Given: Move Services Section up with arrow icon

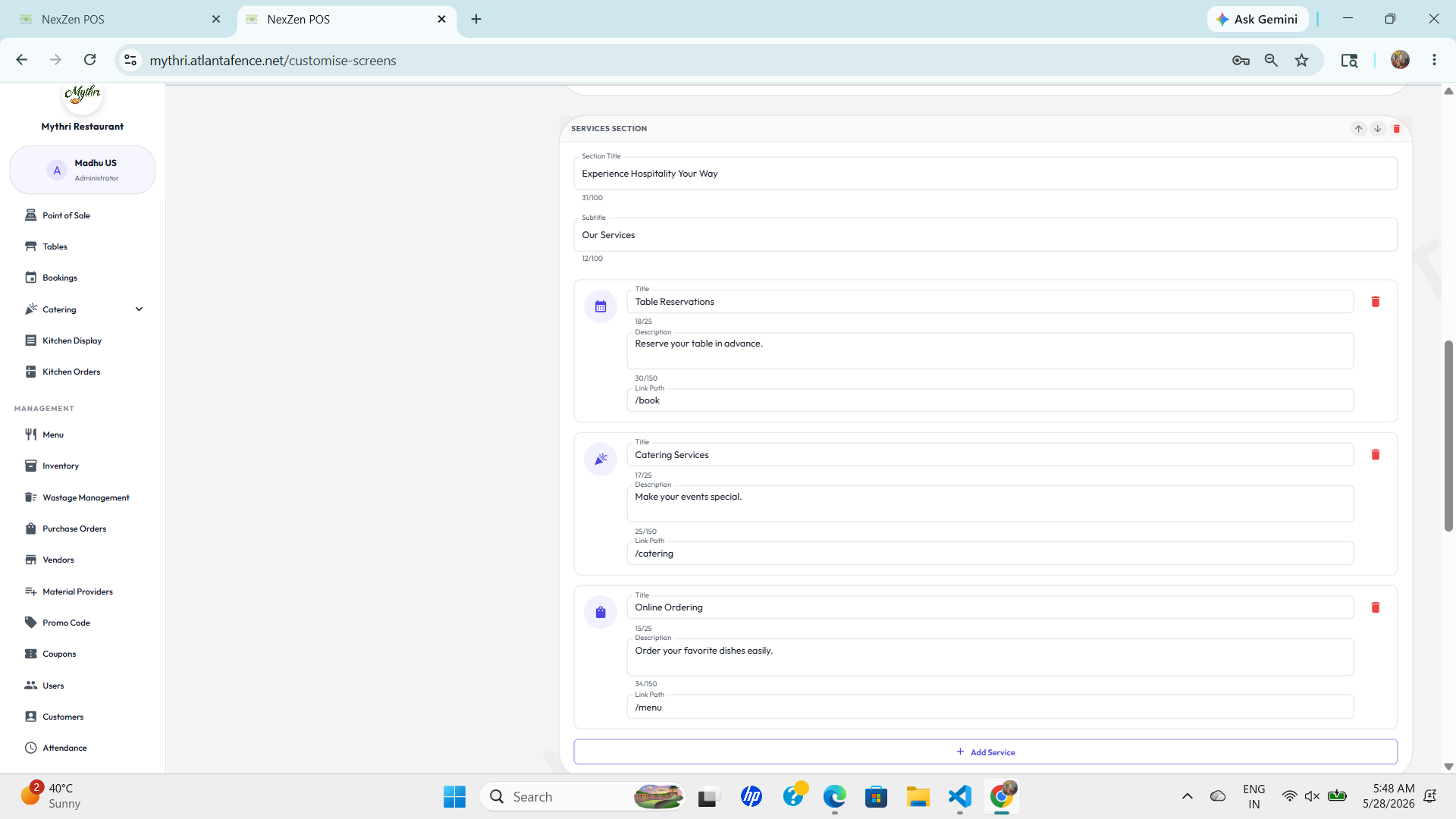Looking at the screenshot, I should pos(1358,129).
